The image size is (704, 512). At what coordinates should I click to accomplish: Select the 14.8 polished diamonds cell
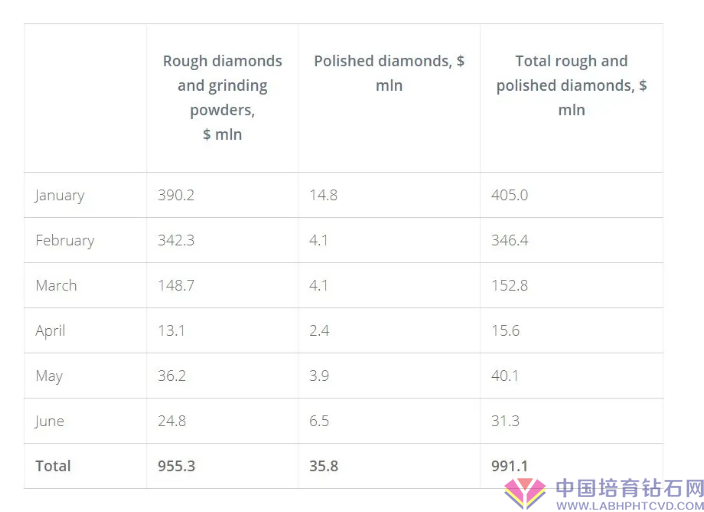(x=323, y=195)
